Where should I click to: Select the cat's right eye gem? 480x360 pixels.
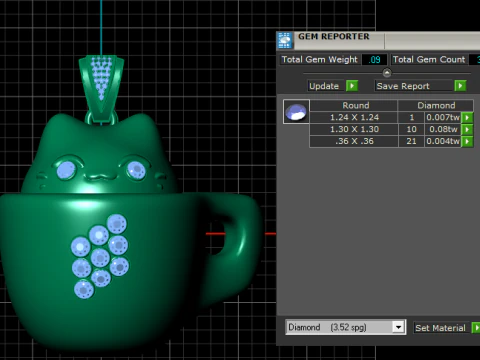point(136,170)
